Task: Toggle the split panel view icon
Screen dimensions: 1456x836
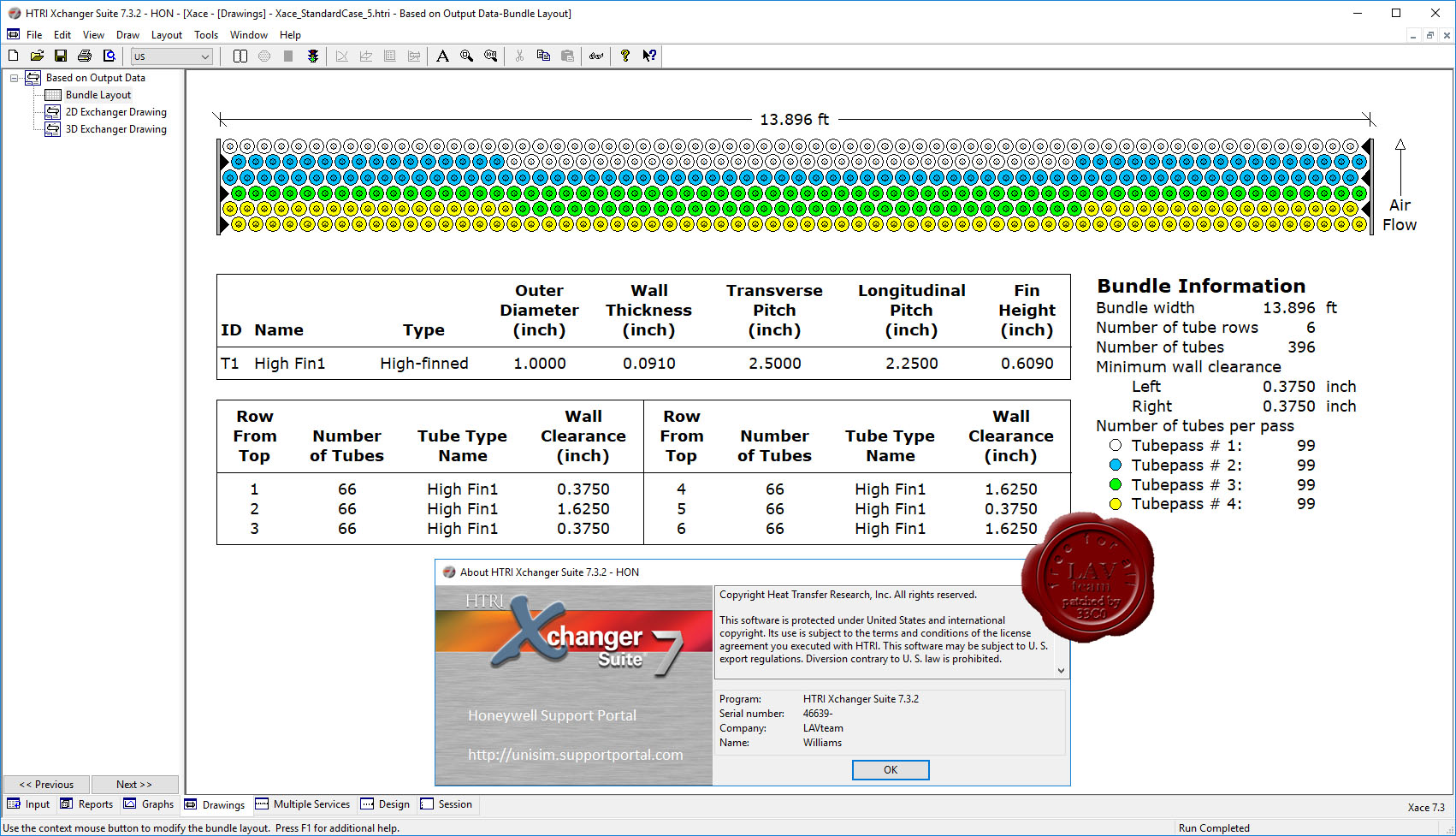Action: coord(240,56)
